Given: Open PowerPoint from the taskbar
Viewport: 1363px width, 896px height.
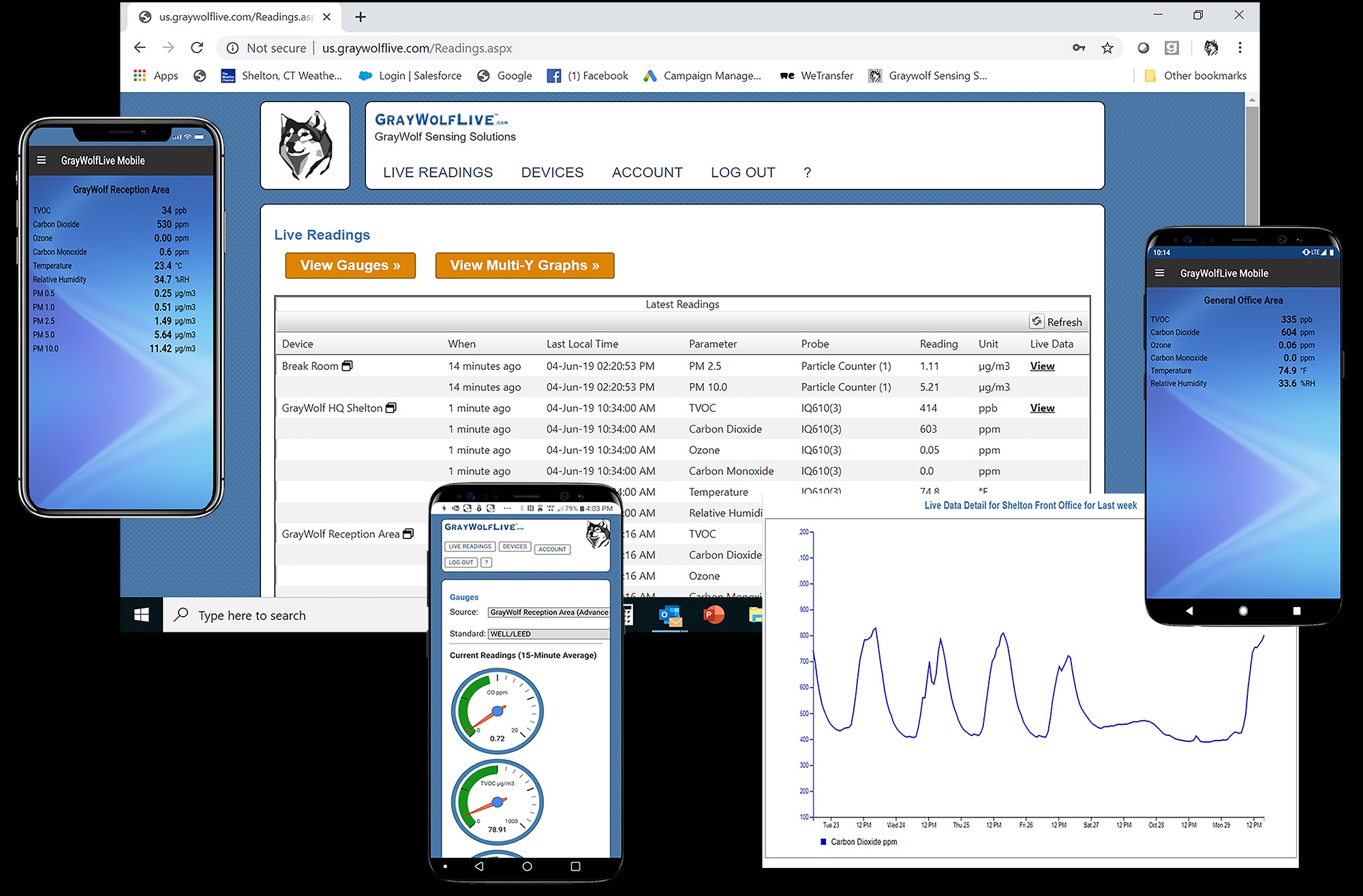Looking at the screenshot, I should [714, 615].
